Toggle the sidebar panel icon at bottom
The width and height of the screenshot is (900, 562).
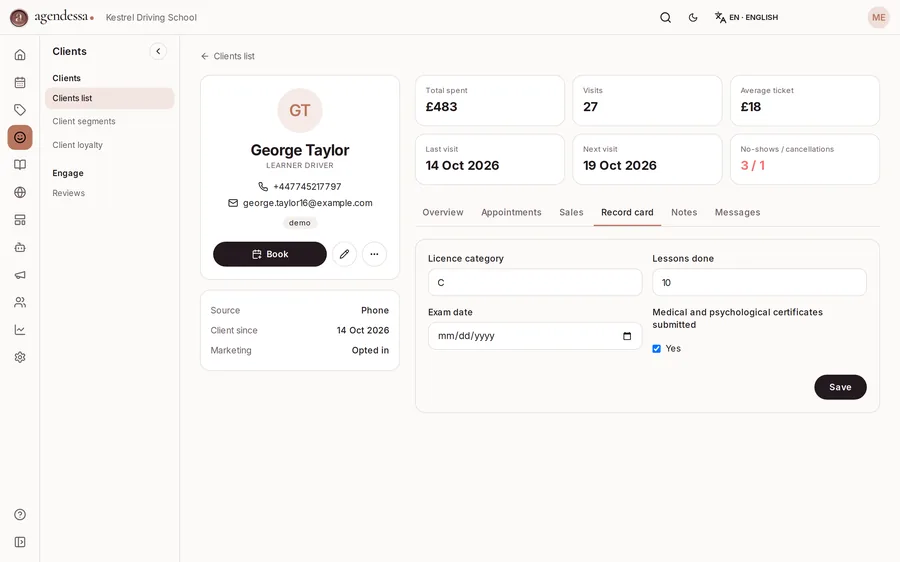click(x=20, y=542)
